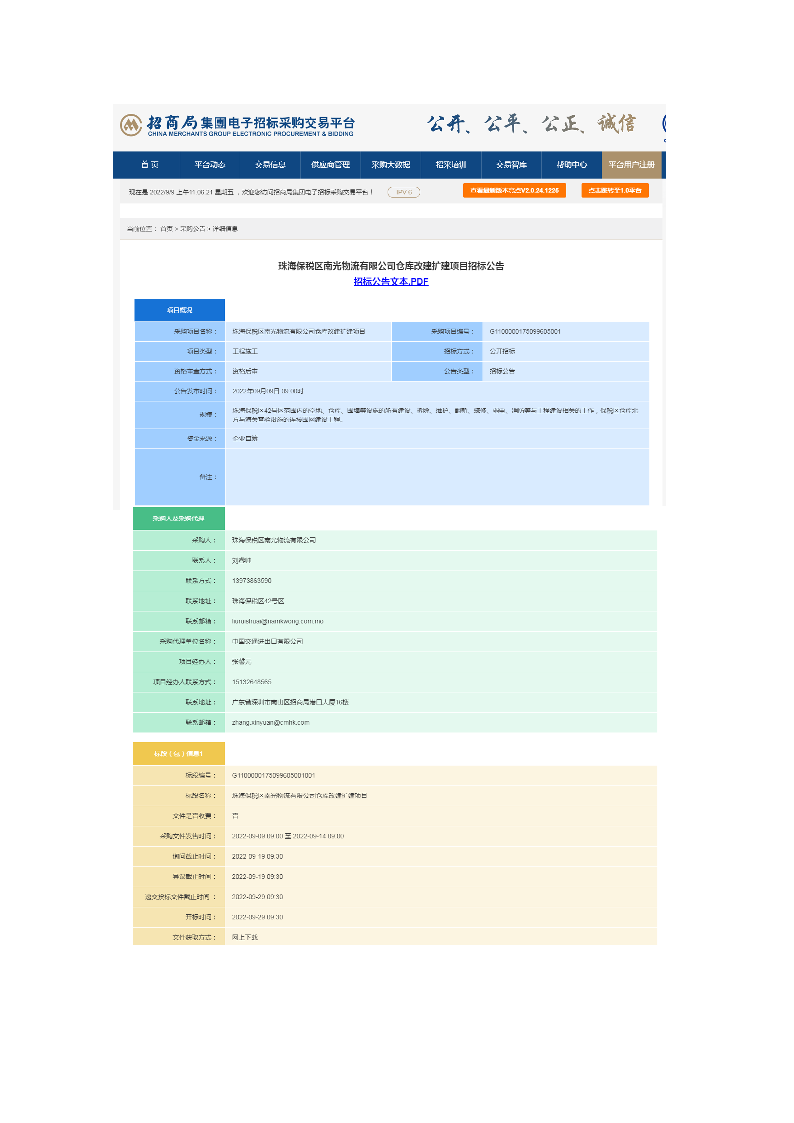The image size is (794, 1123).
Task: Open the 招标公告文本.PDF link
Action: click(x=391, y=282)
